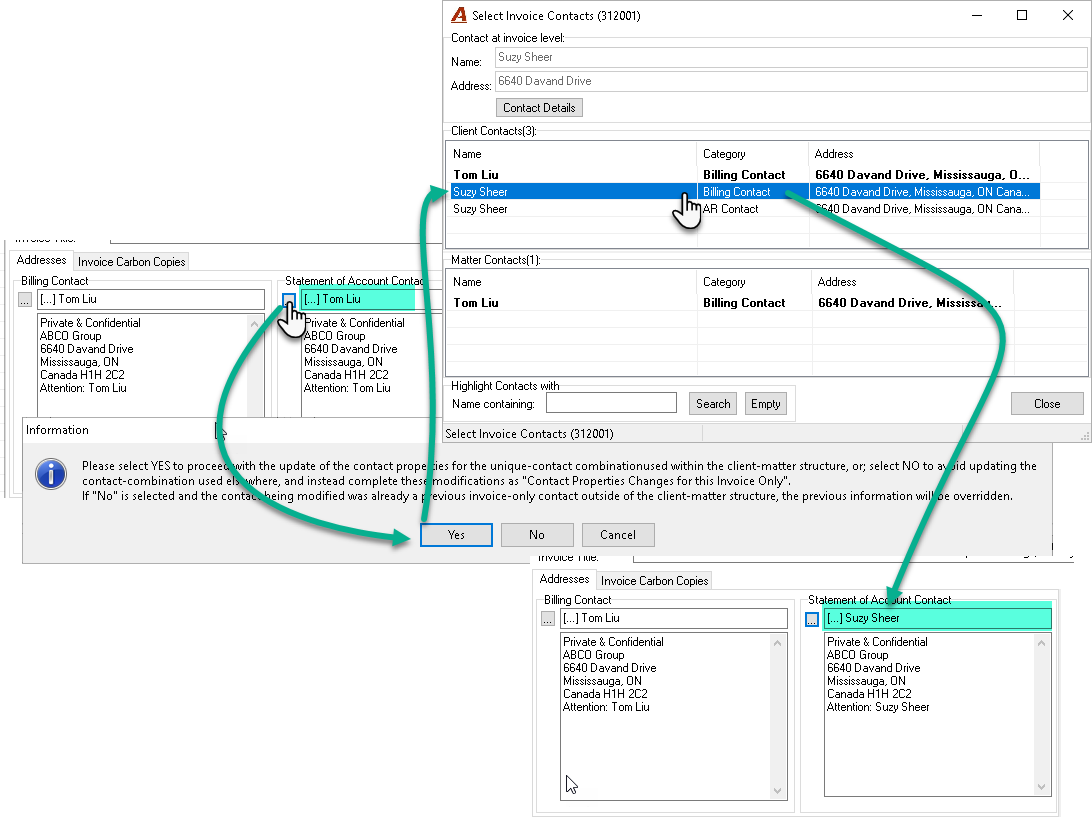The height and width of the screenshot is (817, 1092).
Task: Click the invoice-level Name field showing Suzy Sheer
Action: pyautogui.click(x=791, y=57)
